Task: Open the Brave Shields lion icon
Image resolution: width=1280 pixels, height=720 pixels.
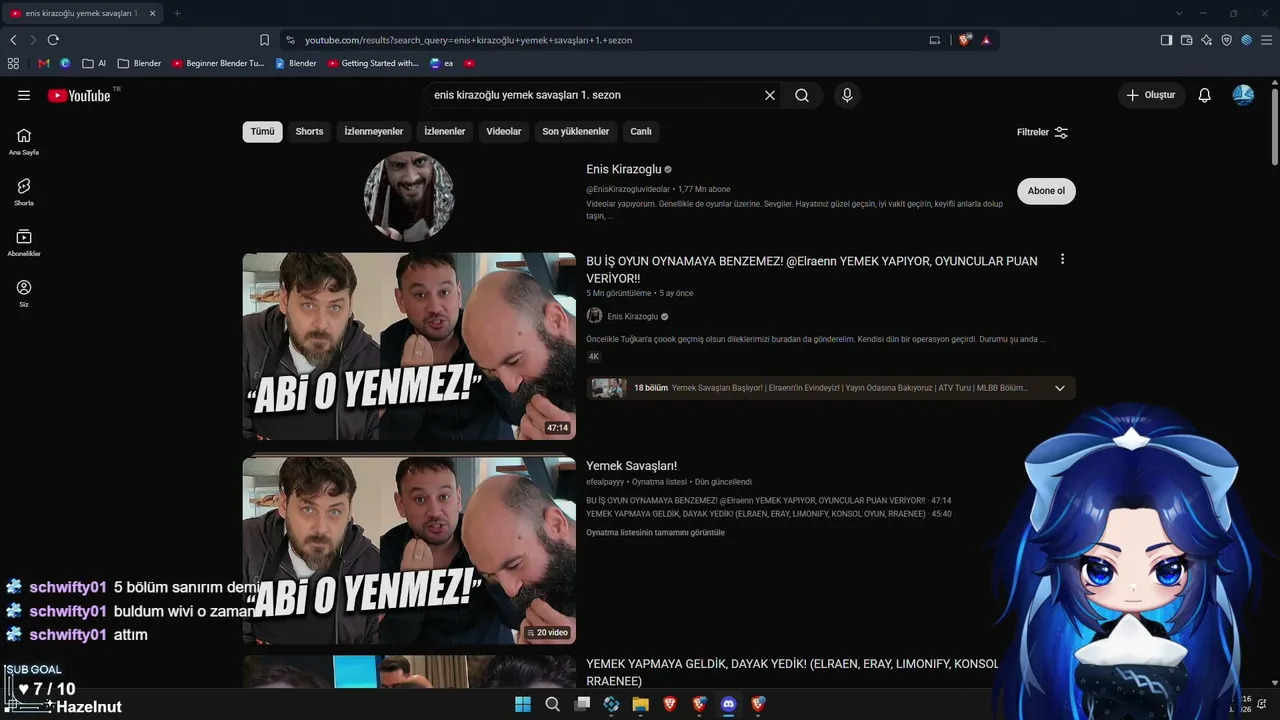Action: (x=965, y=40)
